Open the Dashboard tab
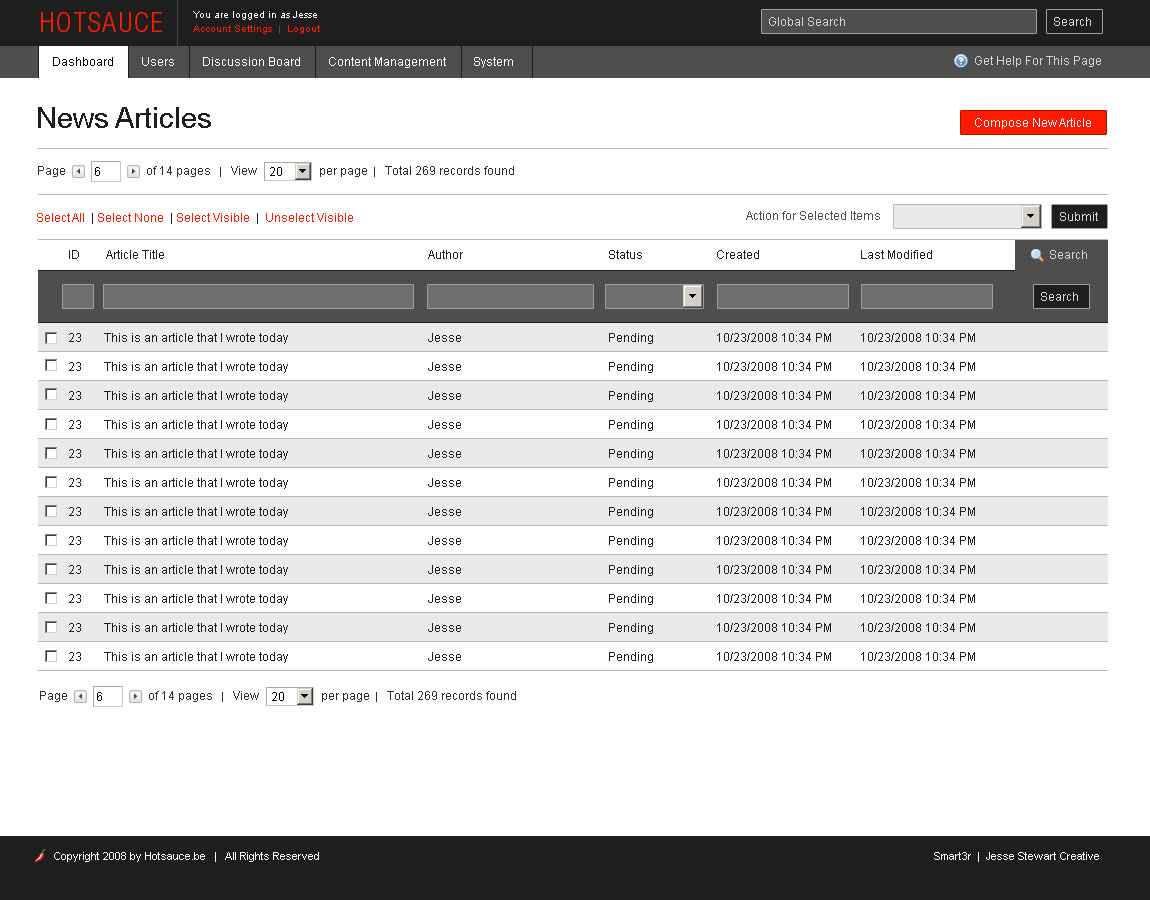The height and width of the screenshot is (900, 1150). tap(83, 62)
